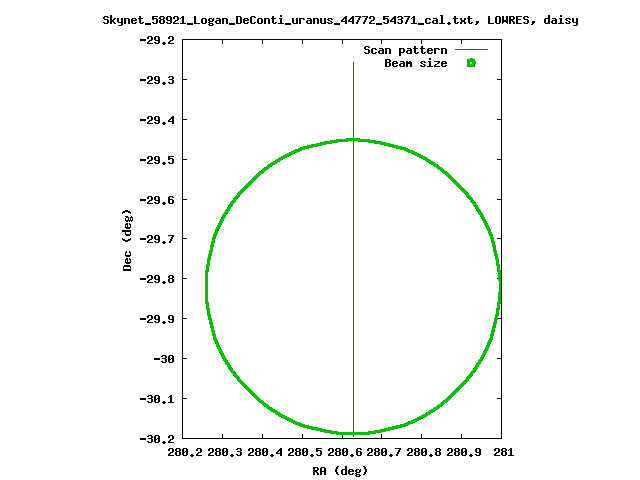Click the 280.5 x-axis tick label
Screen dimensions: 640x480
(305, 452)
